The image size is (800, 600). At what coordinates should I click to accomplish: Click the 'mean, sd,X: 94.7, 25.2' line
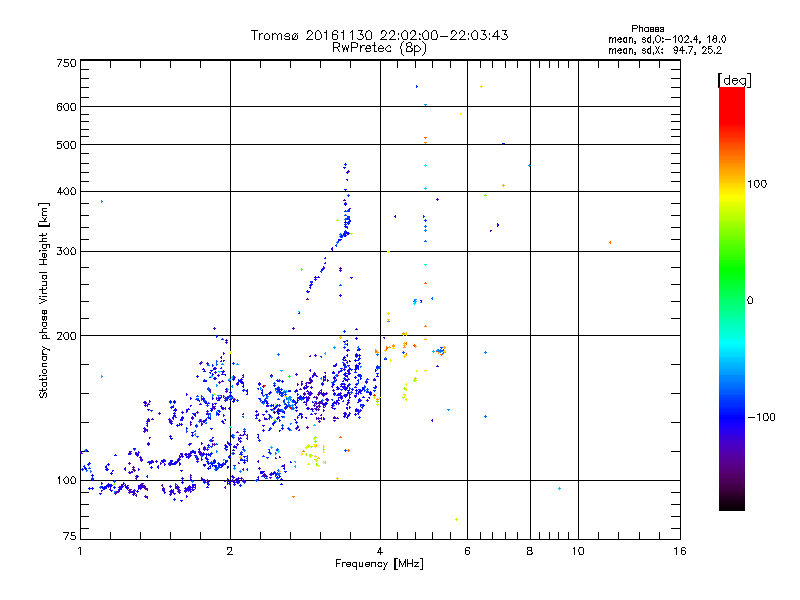click(x=665, y=50)
